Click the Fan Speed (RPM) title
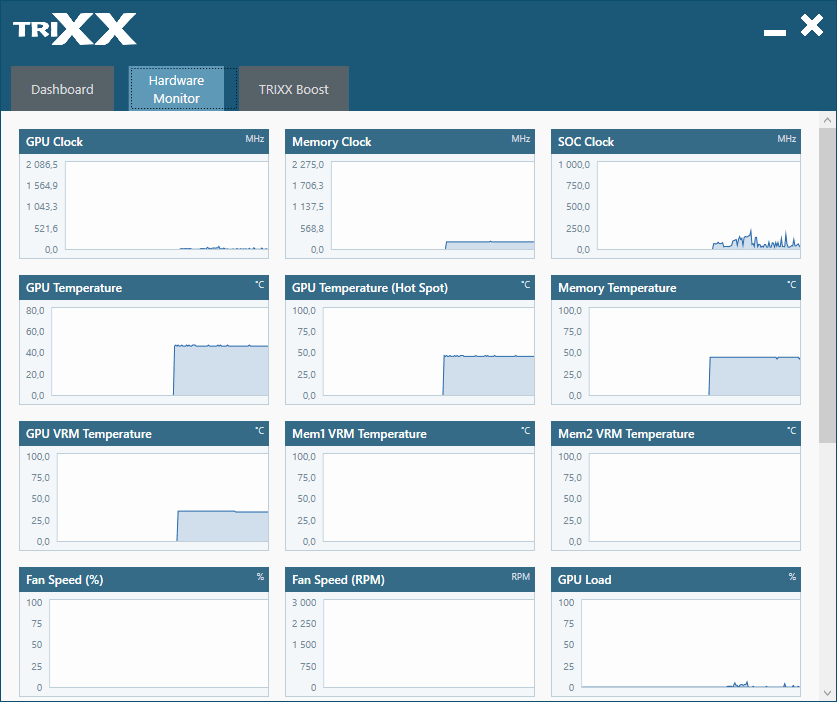 [338, 580]
